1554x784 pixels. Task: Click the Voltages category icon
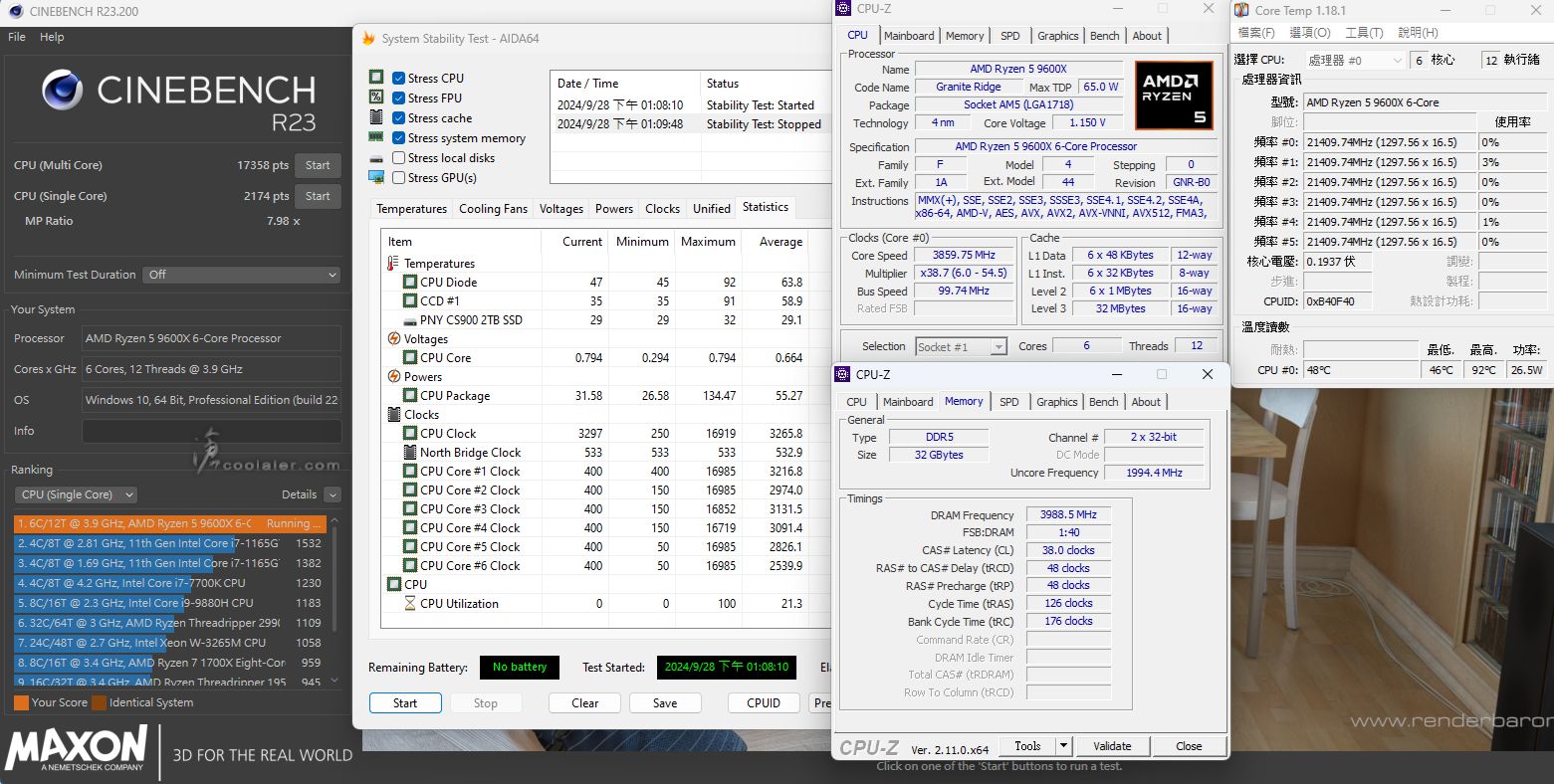point(393,339)
